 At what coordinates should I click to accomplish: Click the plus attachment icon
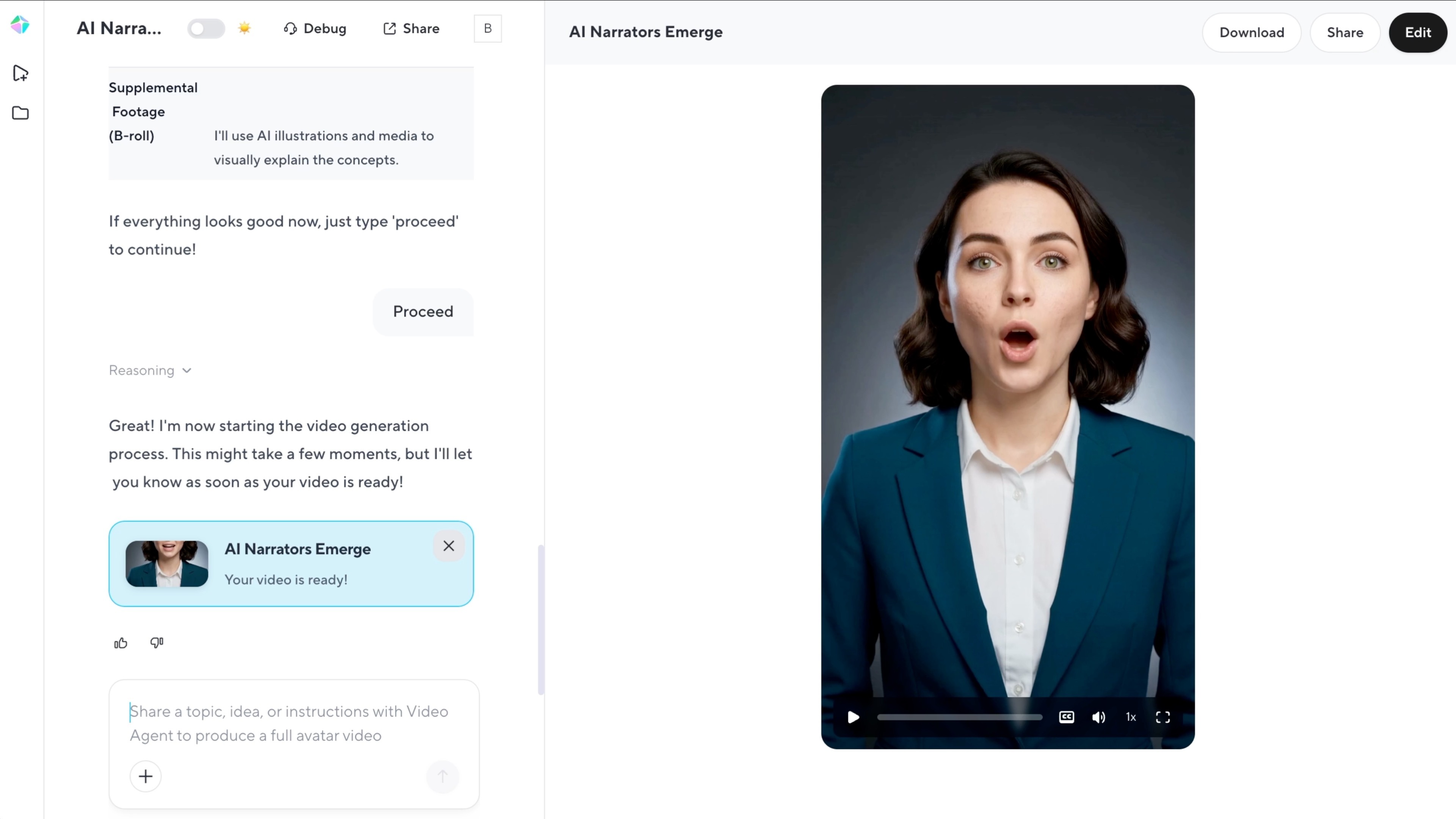tap(145, 776)
